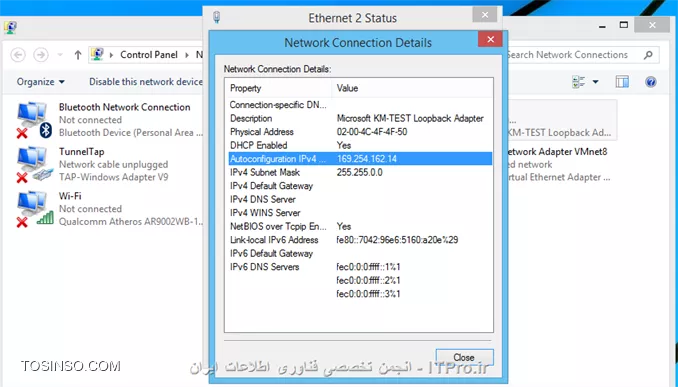Click the search magnifier icon
678x387 pixels.
(x=648, y=55)
